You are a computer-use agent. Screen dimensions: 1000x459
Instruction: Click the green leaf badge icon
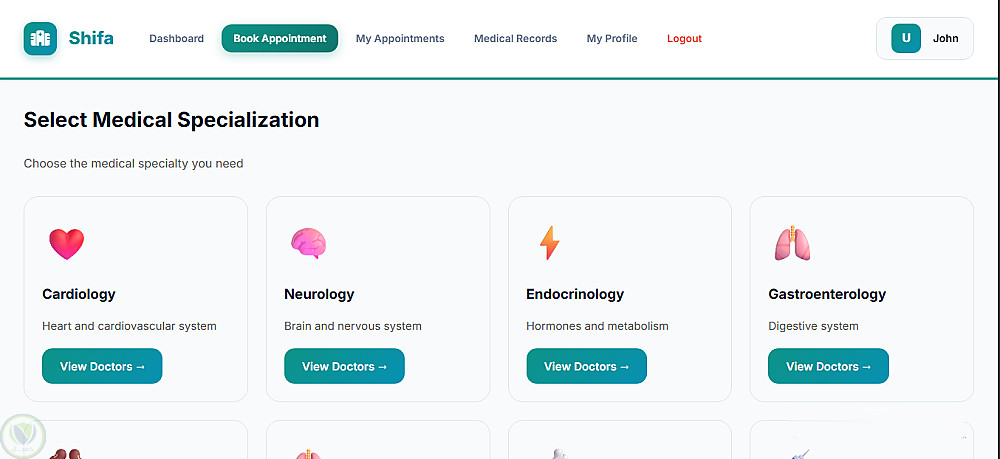tap(22, 436)
